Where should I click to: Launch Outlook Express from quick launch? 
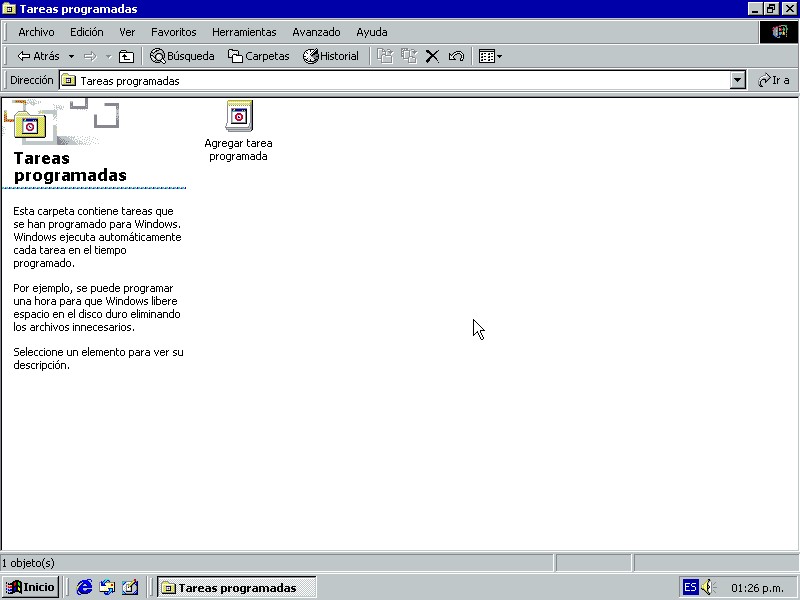(x=107, y=587)
